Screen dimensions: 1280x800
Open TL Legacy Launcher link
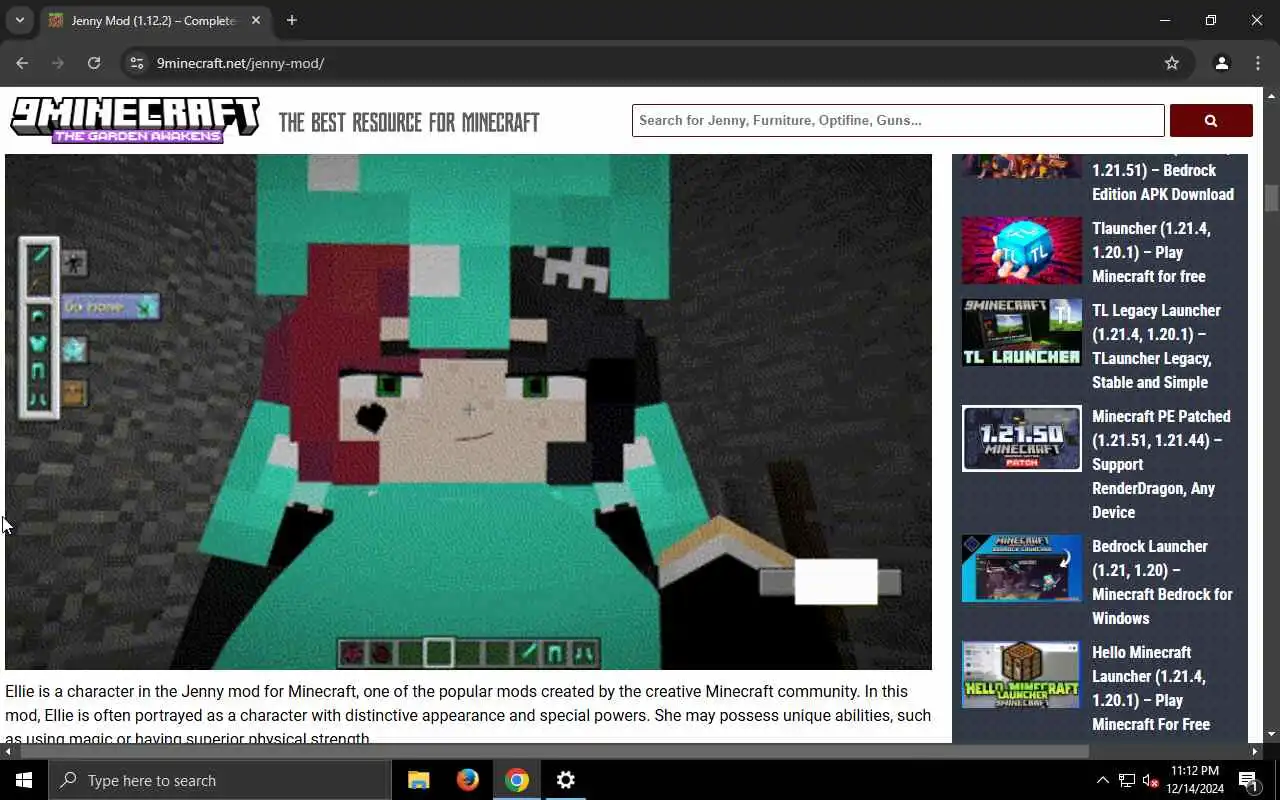[1156, 346]
